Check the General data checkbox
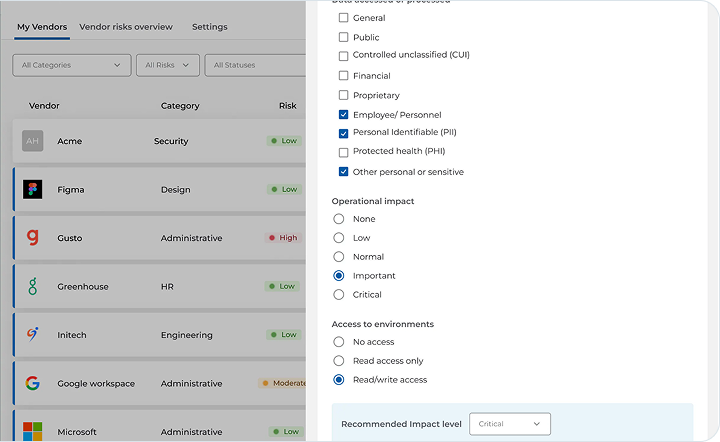 [343, 18]
